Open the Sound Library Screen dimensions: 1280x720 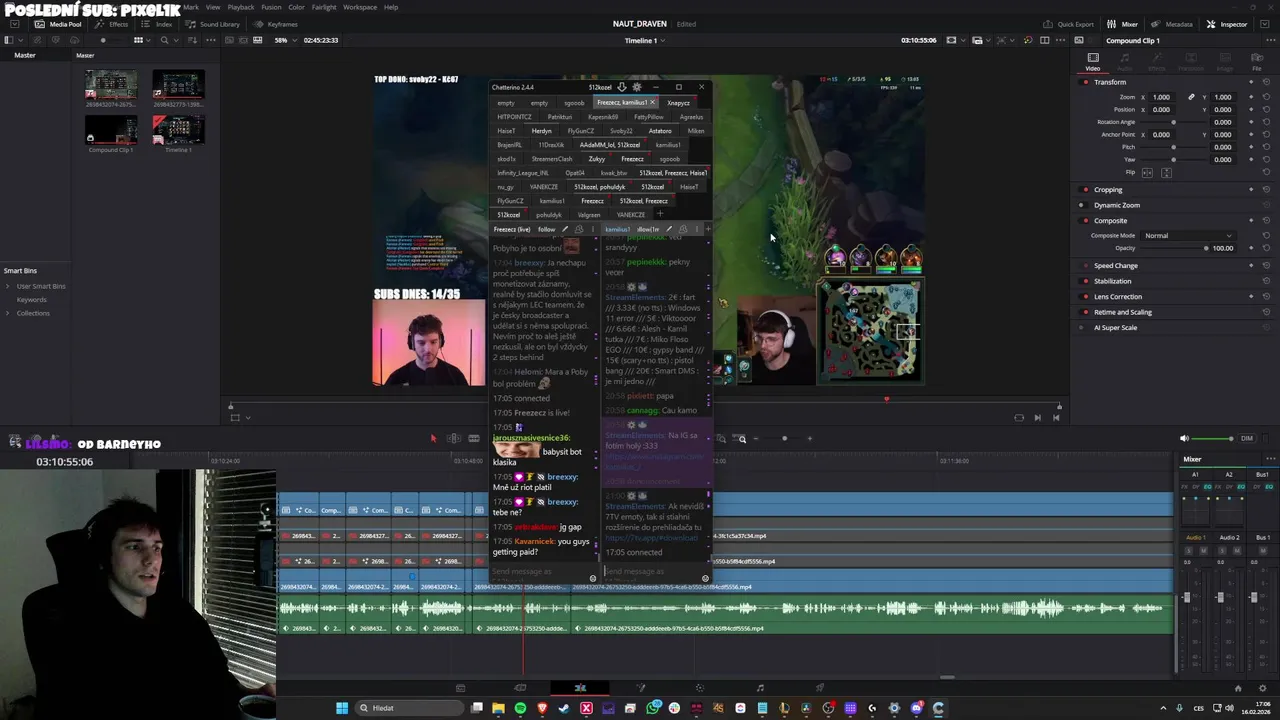tap(213, 24)
